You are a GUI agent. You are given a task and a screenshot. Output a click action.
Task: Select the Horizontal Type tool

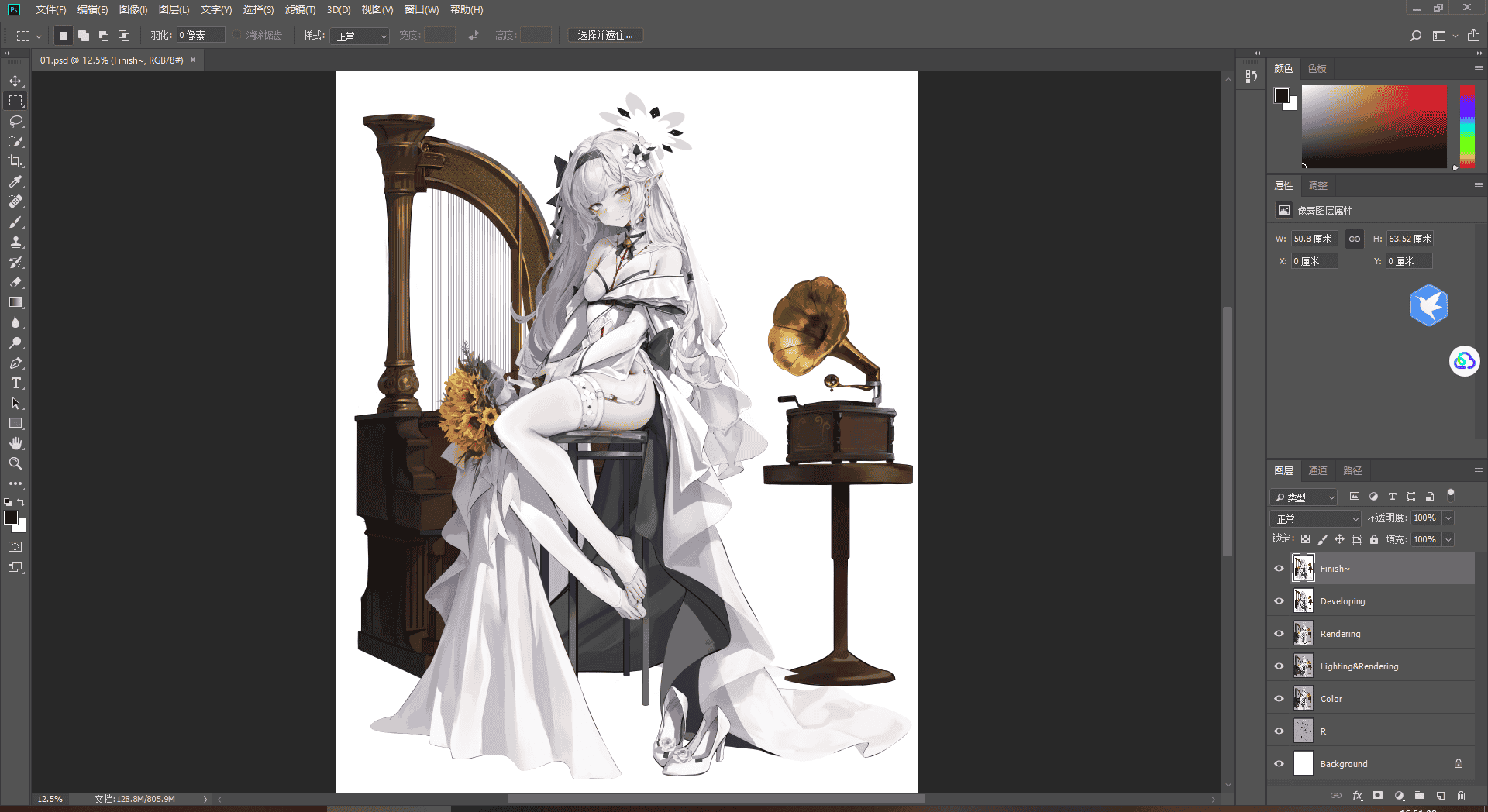pyautogui.click(x=15, y=383)
